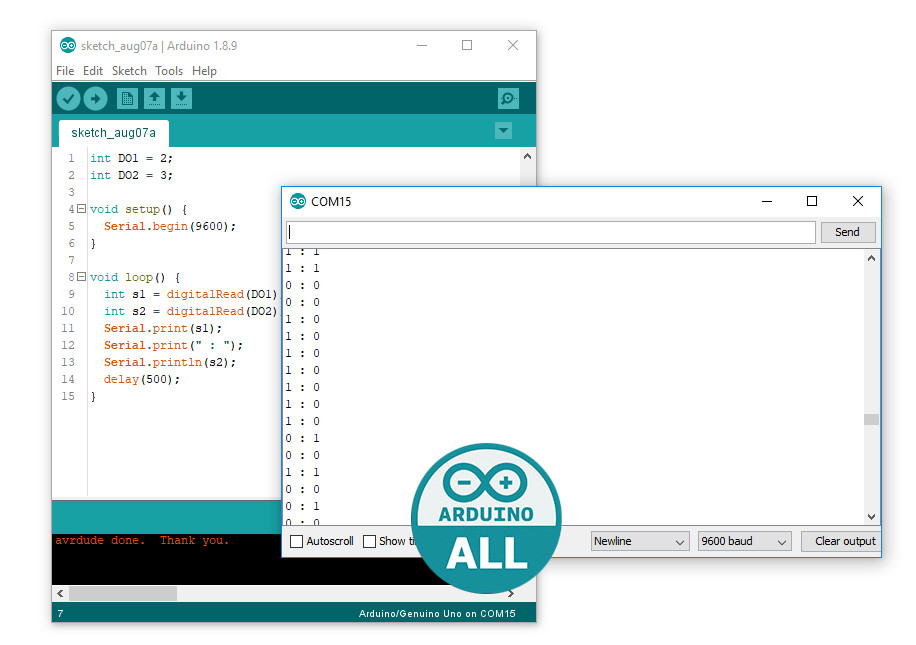
Task: Click the serial output scrollbar up arrow
Action: [x=871, y=258]
